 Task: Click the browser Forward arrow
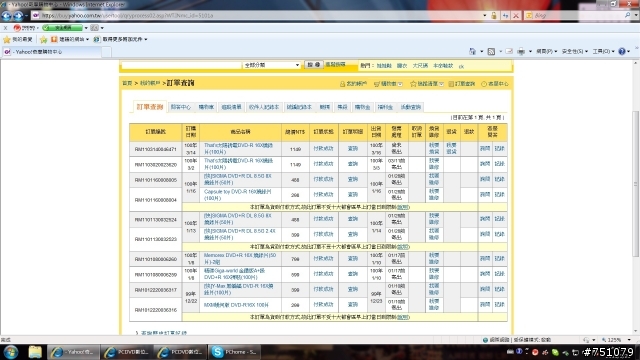[x=18, y=16]
